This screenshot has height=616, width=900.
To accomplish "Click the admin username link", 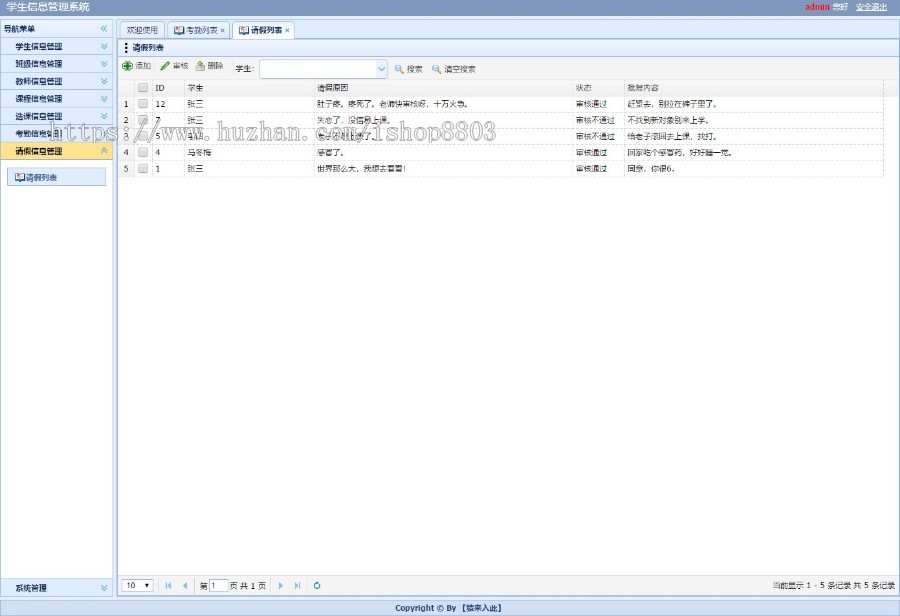I will (818, 6).
